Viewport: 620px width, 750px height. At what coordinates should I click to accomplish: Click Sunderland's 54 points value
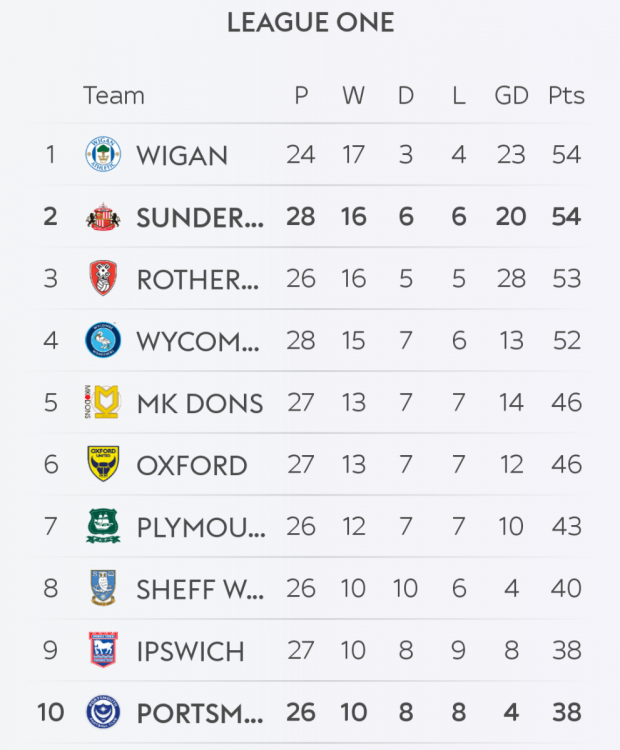pyautogui.click(x=566, y=217)
